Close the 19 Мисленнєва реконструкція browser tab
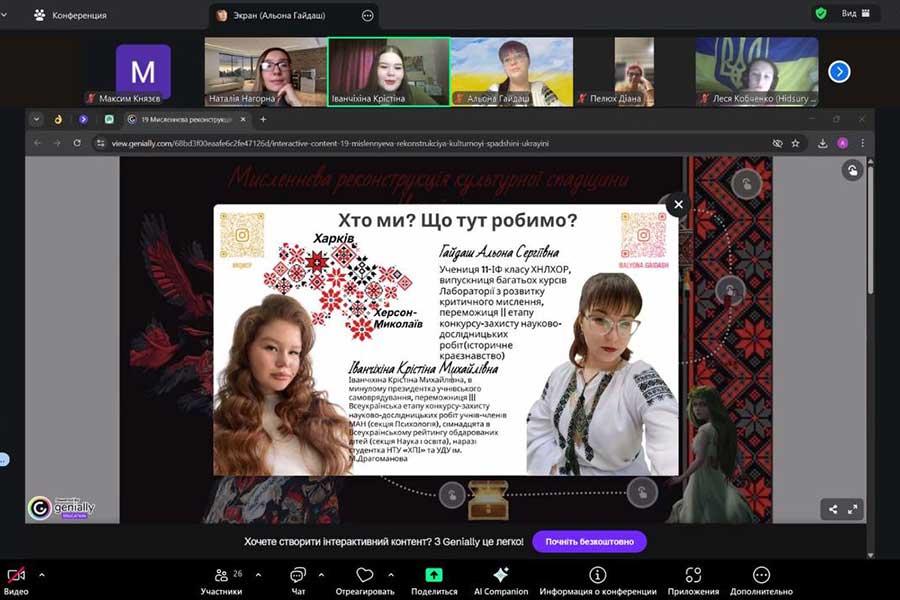900x600 pixels. (x=243, y=119)
